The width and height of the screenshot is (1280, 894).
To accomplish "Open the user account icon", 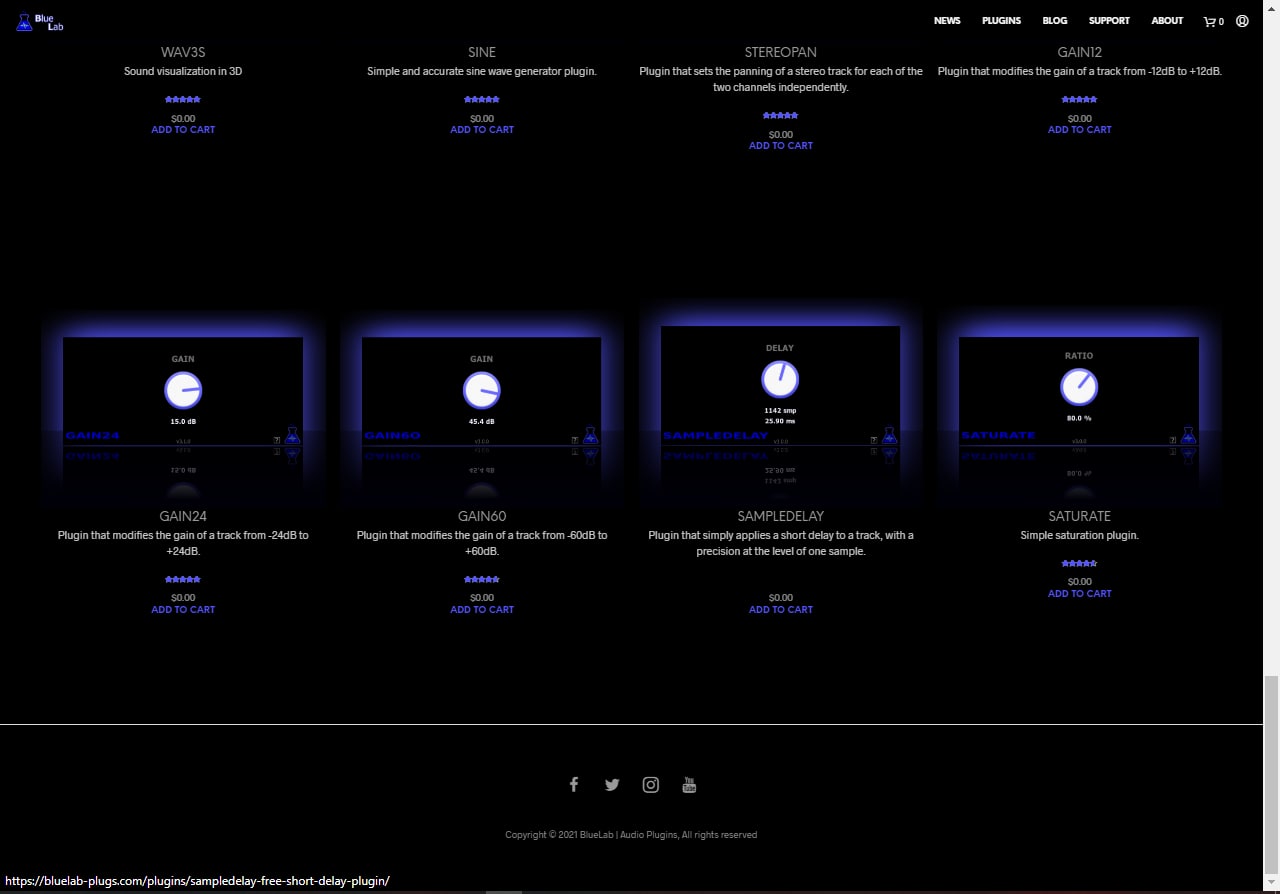I will (x=1242, y=20).
